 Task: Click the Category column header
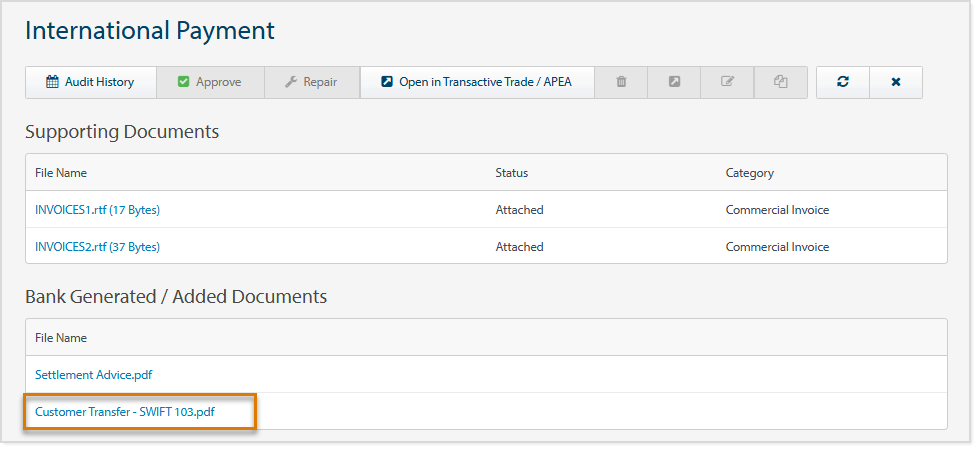click(x=749, y=173)
